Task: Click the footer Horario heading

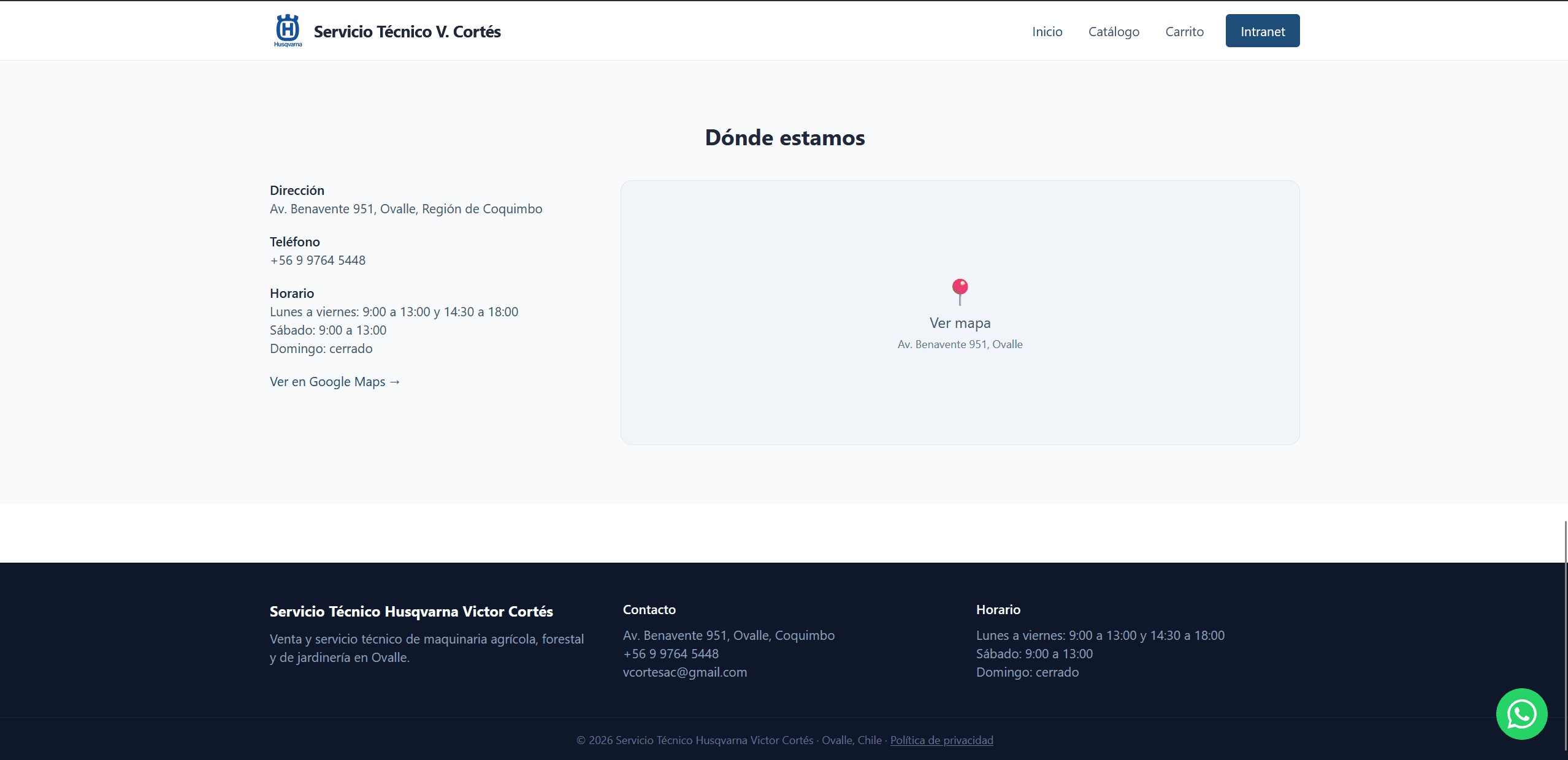Action: tap(998, 610)
